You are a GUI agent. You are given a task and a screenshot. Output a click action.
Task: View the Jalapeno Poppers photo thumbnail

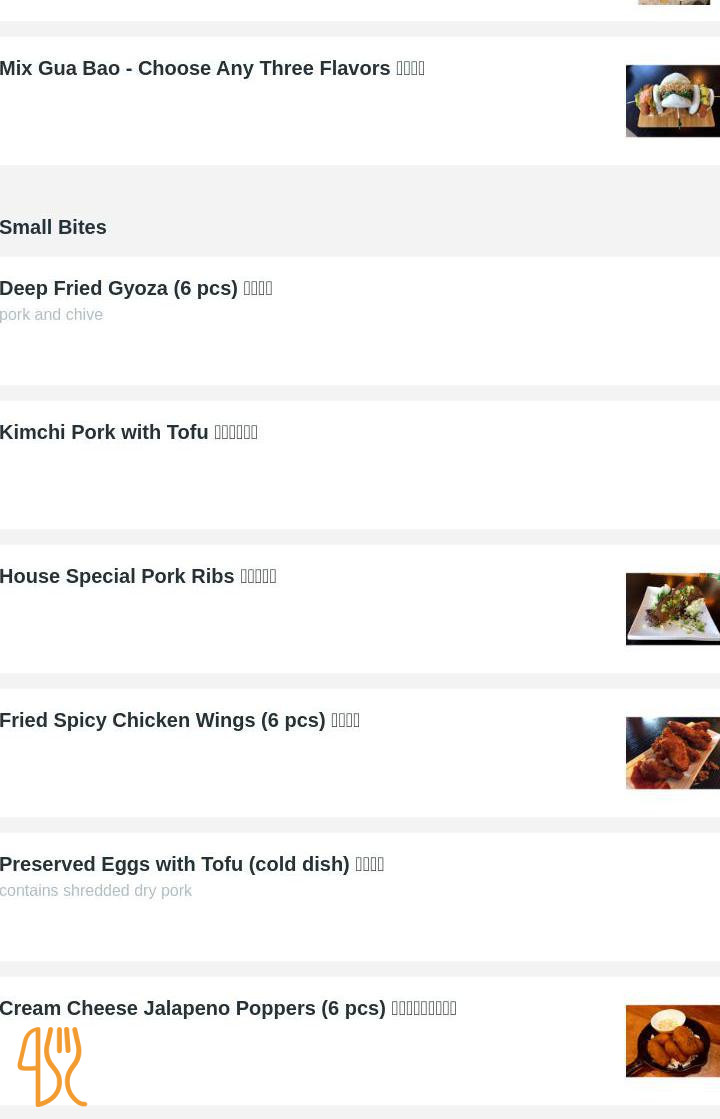click(x=672, y=1040)
